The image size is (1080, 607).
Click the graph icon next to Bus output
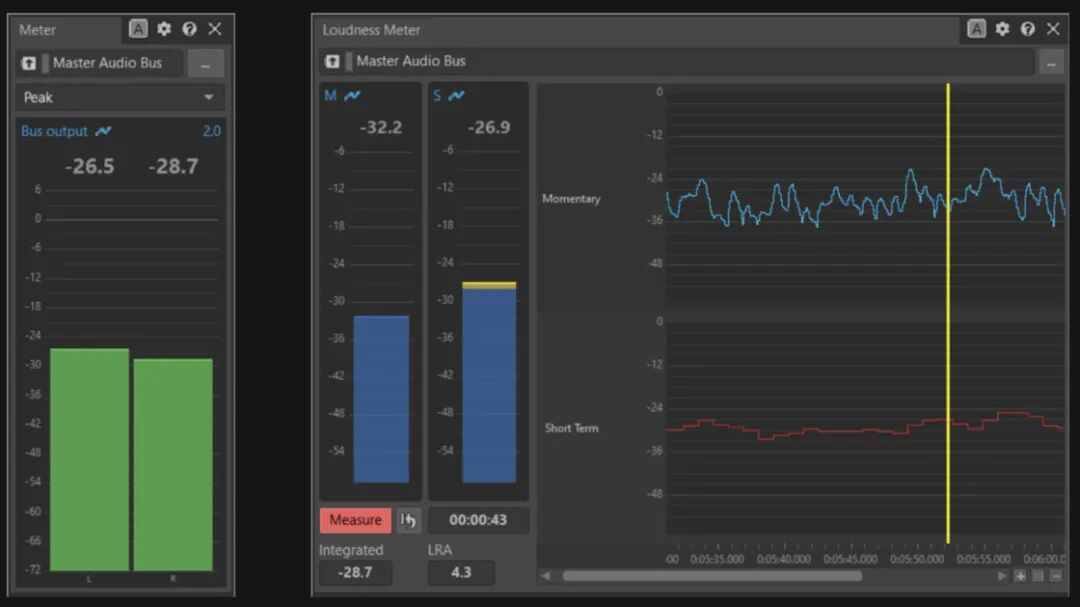pyautogui.click(x=103, y=131)
